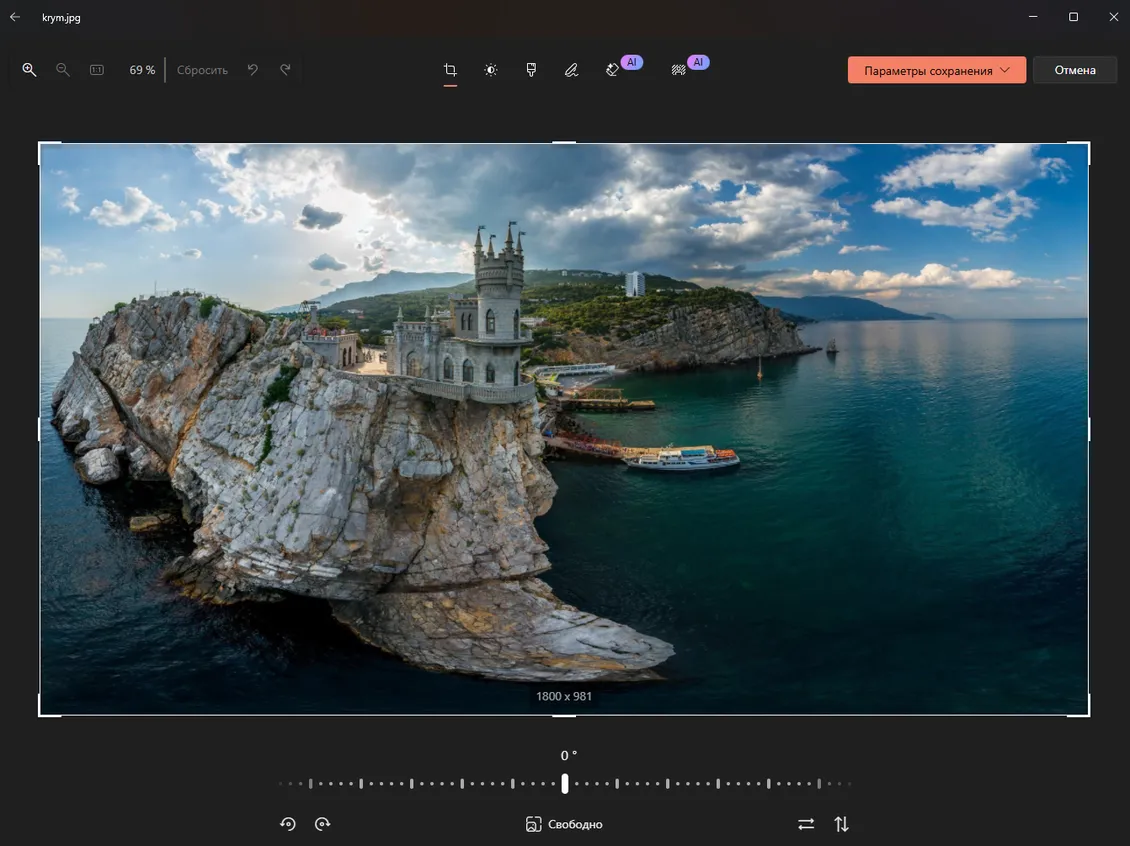The width and height of the screenshot is (1130, 846).
Task: Open the AI erase tool
Action: pos(613,69)
